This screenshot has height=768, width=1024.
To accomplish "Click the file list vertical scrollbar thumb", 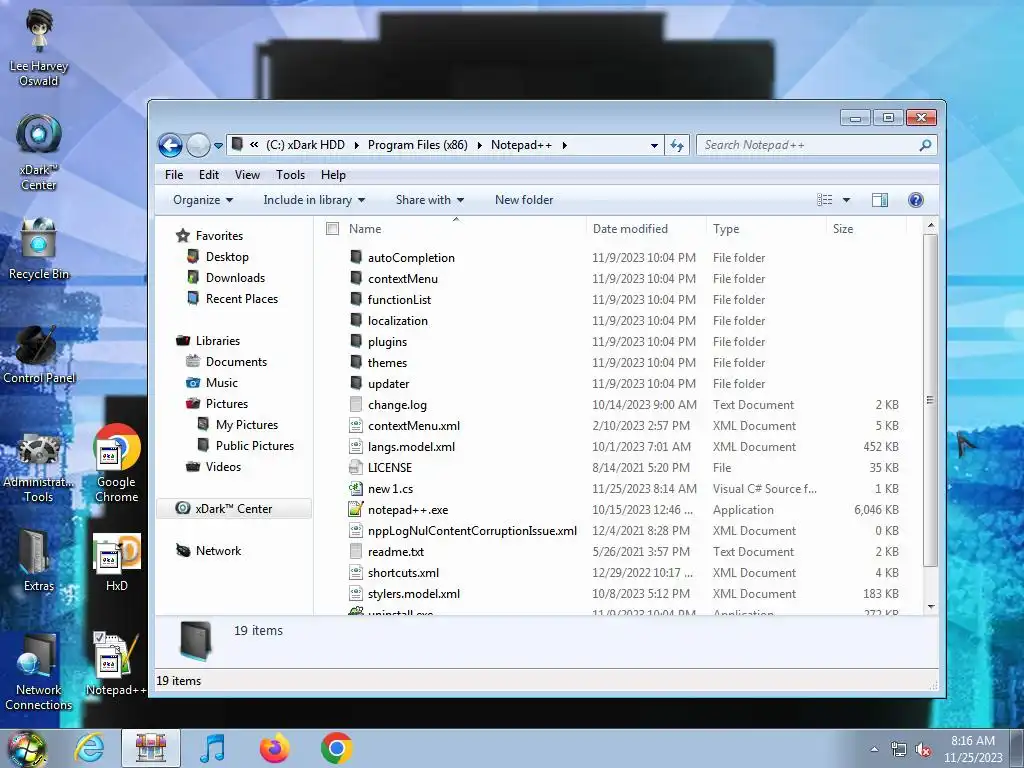I will point(930,400).
